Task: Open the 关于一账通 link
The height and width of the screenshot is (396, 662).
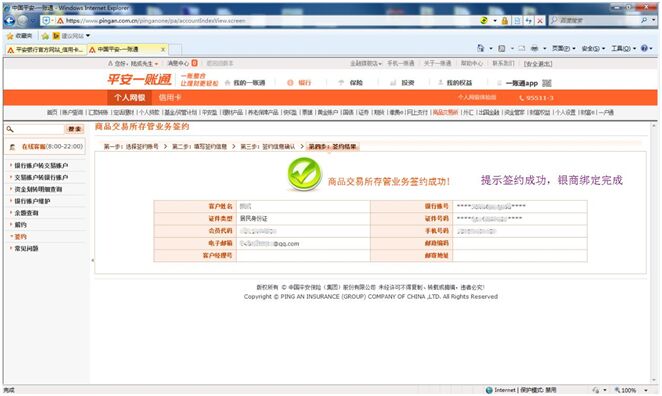Action: coord(437,63)
